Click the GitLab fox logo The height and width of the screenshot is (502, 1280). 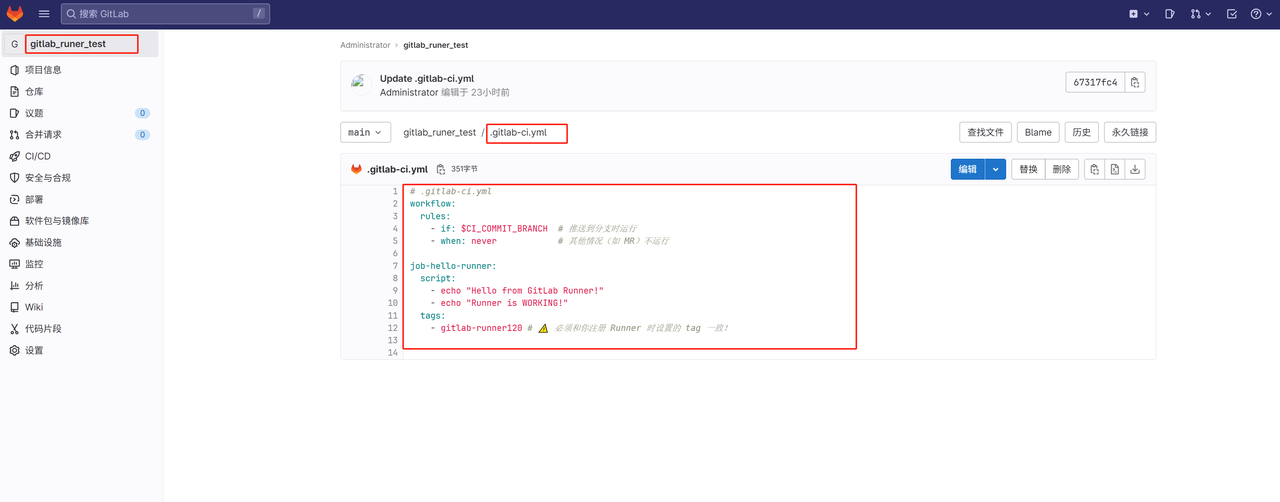pyautogui.click(x=15, y=14)
